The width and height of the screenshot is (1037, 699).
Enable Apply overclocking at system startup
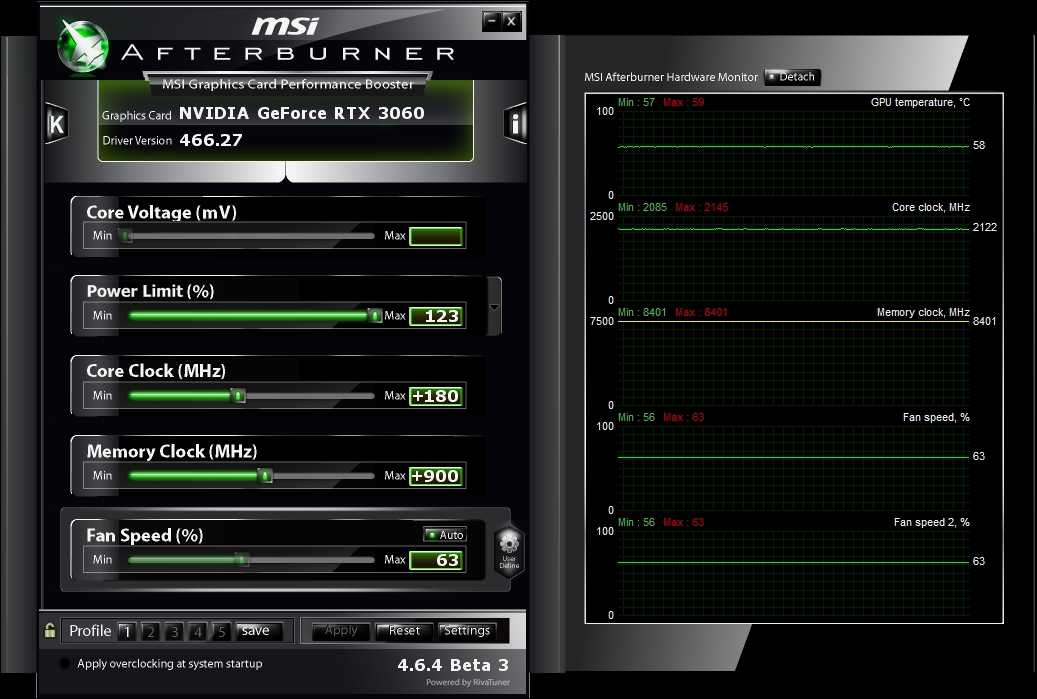(66, 664)
